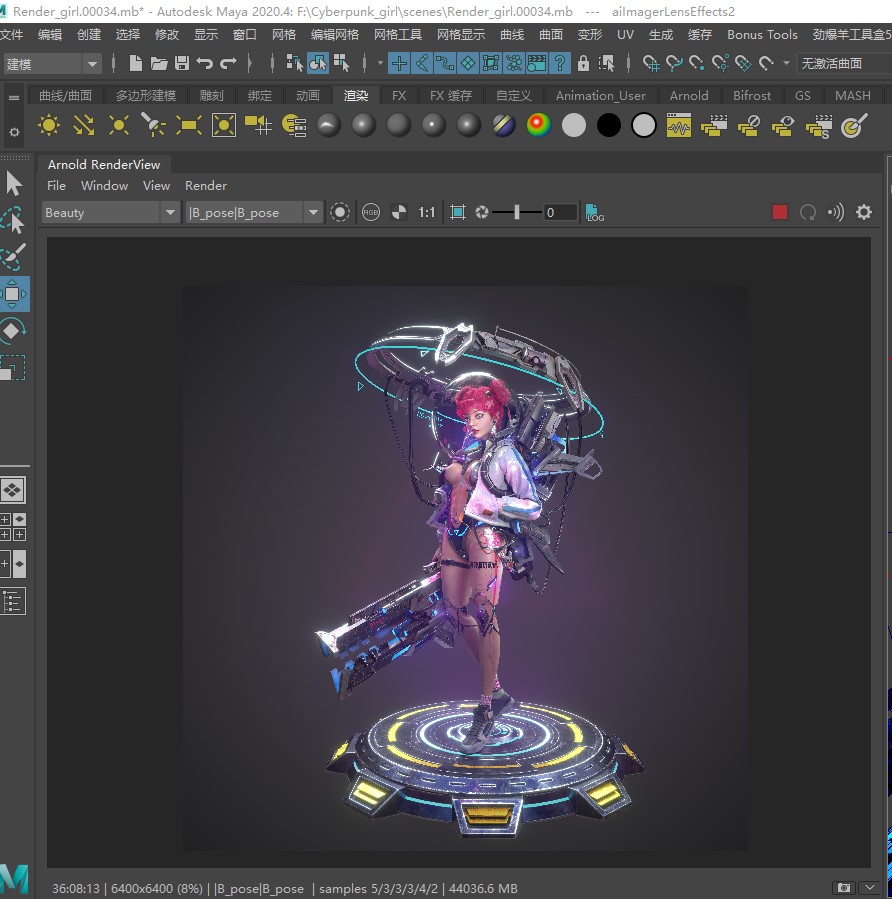Stop the render with the red button

click(x=780, y=212)
